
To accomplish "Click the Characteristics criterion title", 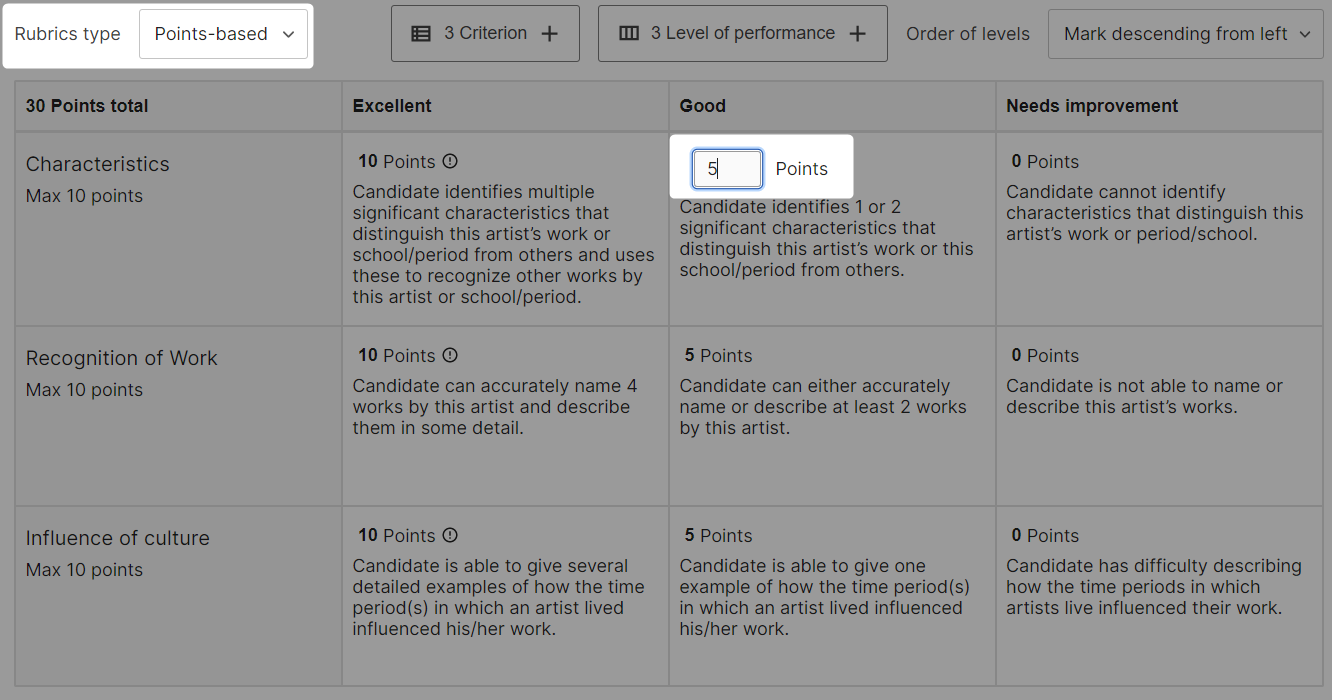I will tap(98, 164).
